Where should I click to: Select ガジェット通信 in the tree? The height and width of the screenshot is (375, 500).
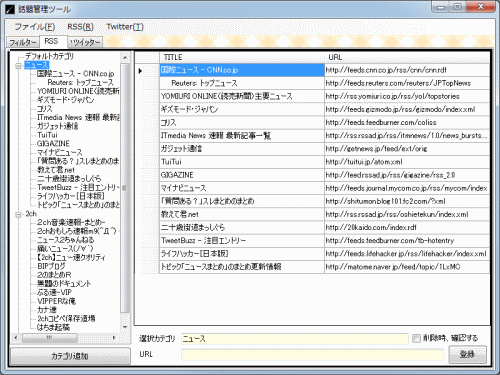click(57, 126)
